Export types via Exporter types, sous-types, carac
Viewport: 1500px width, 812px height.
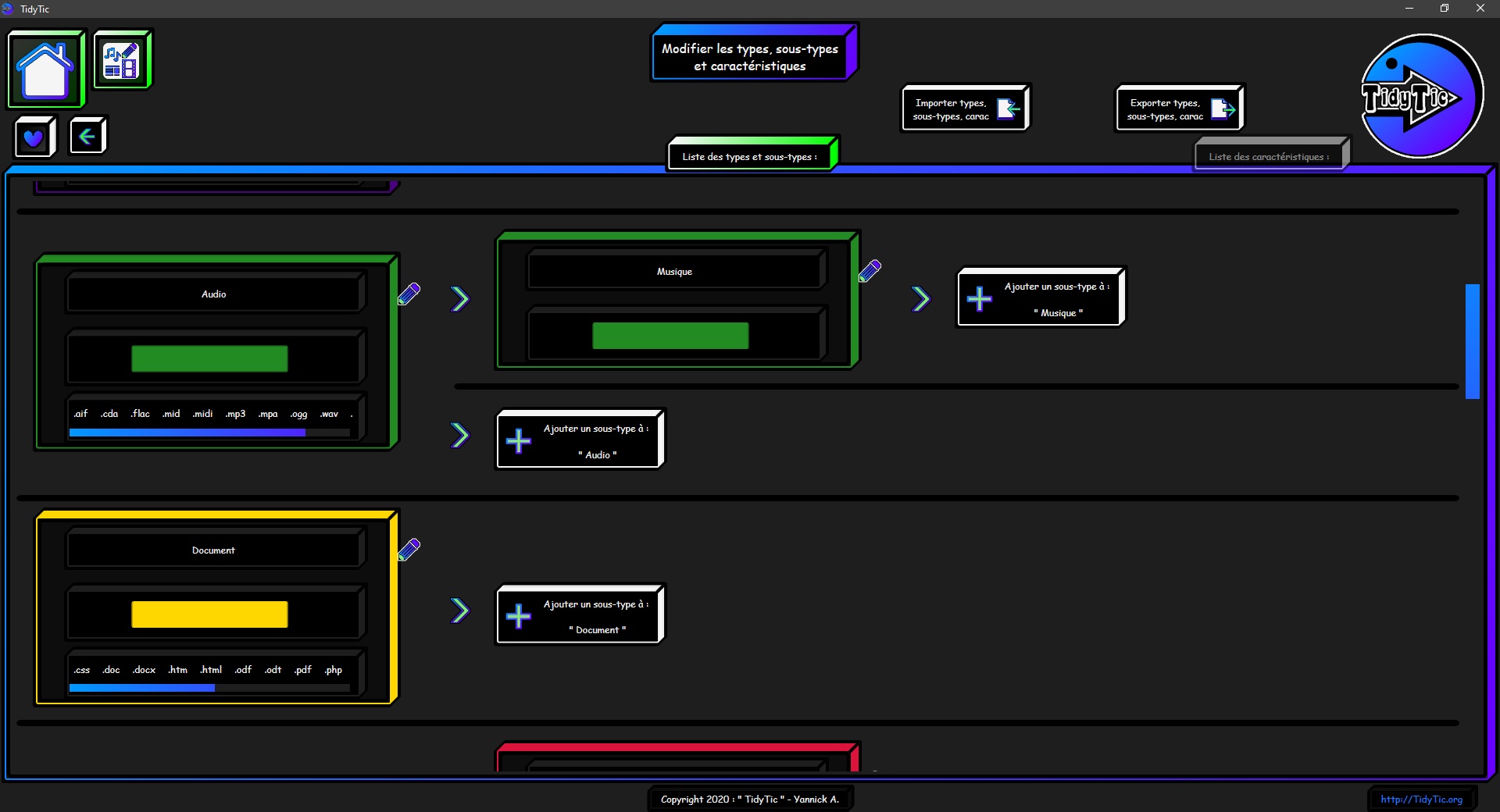[x=1180, y=109]
